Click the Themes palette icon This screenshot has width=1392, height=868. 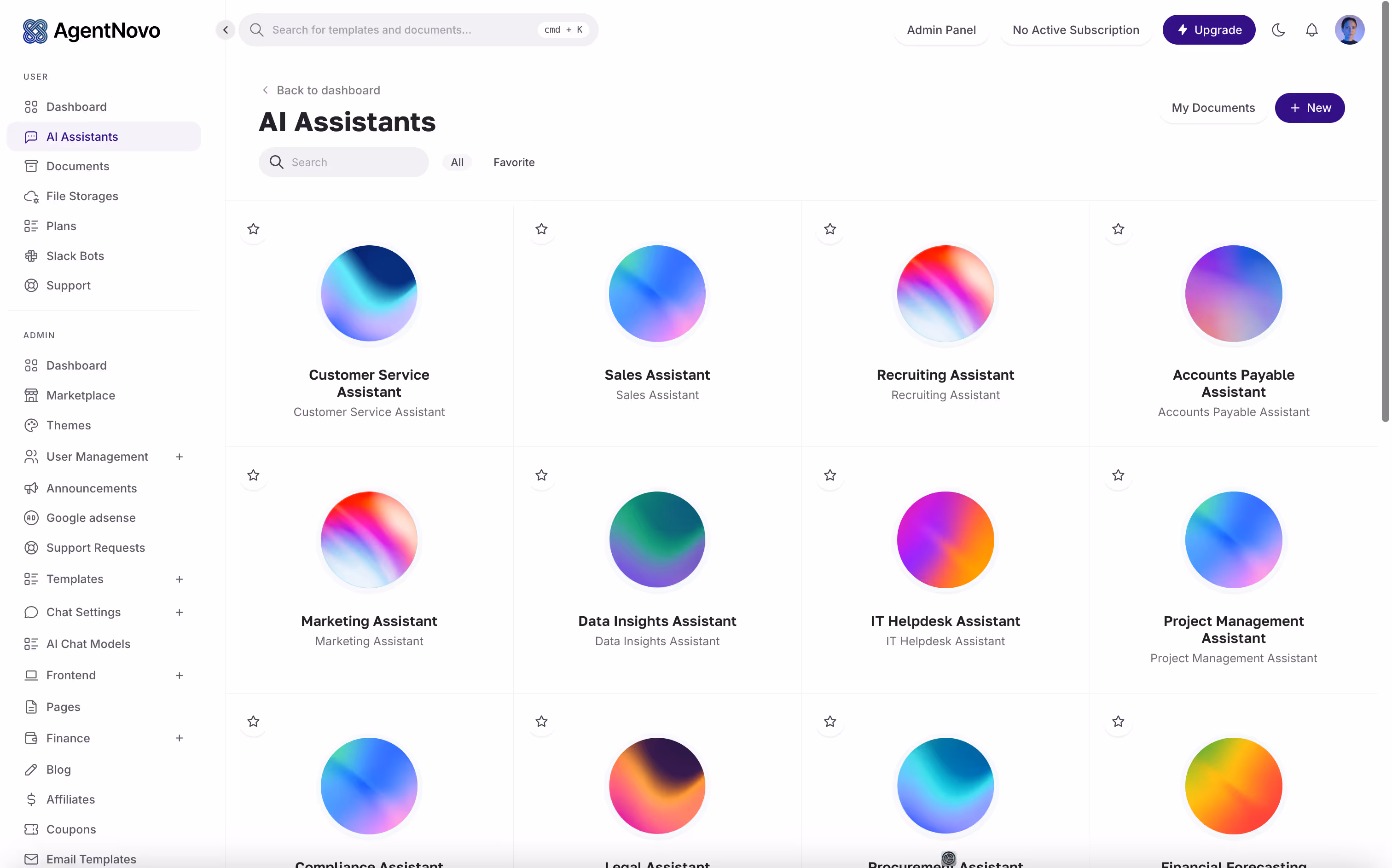pos(31,425)
